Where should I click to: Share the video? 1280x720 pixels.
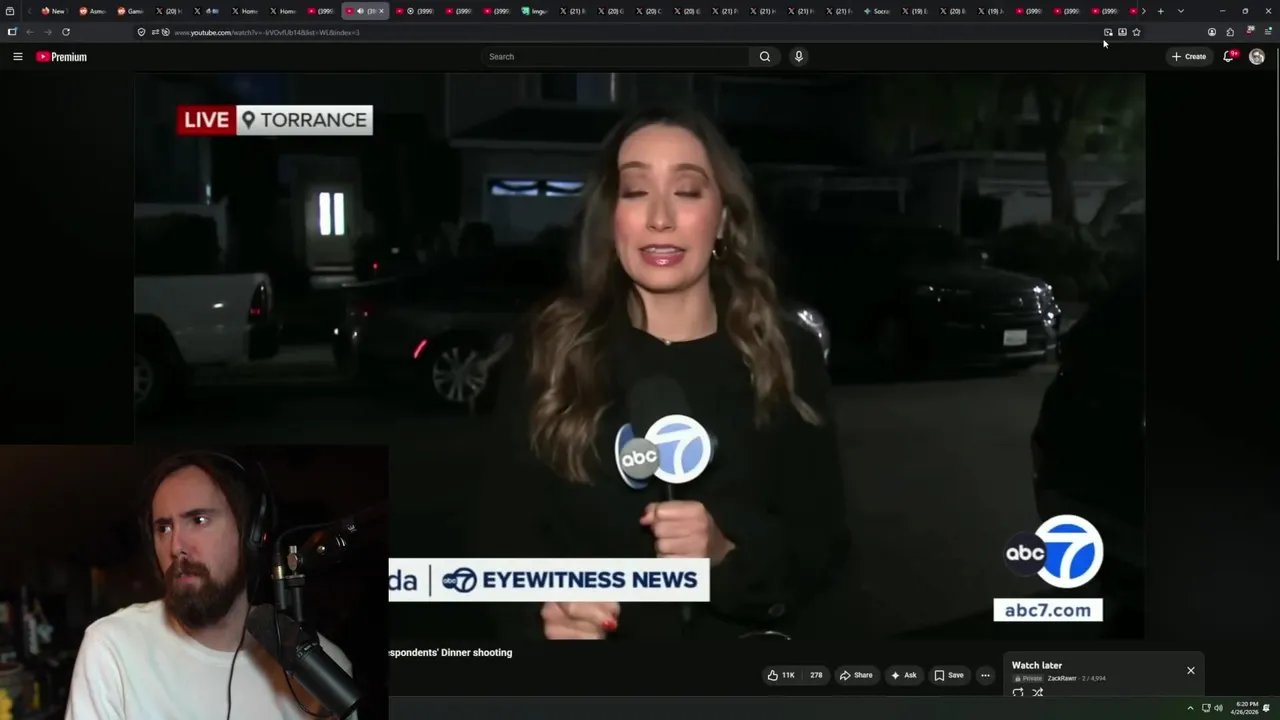point(856,675)
